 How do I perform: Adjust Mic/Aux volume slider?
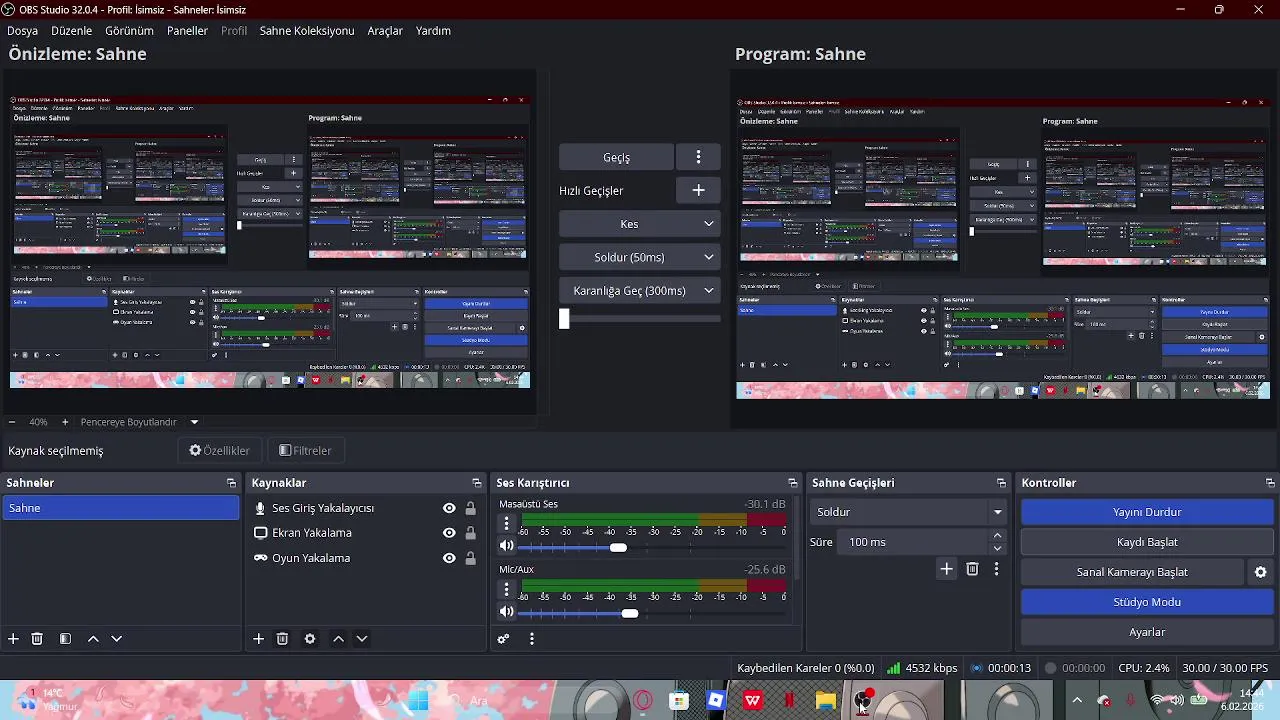point(629,612)
